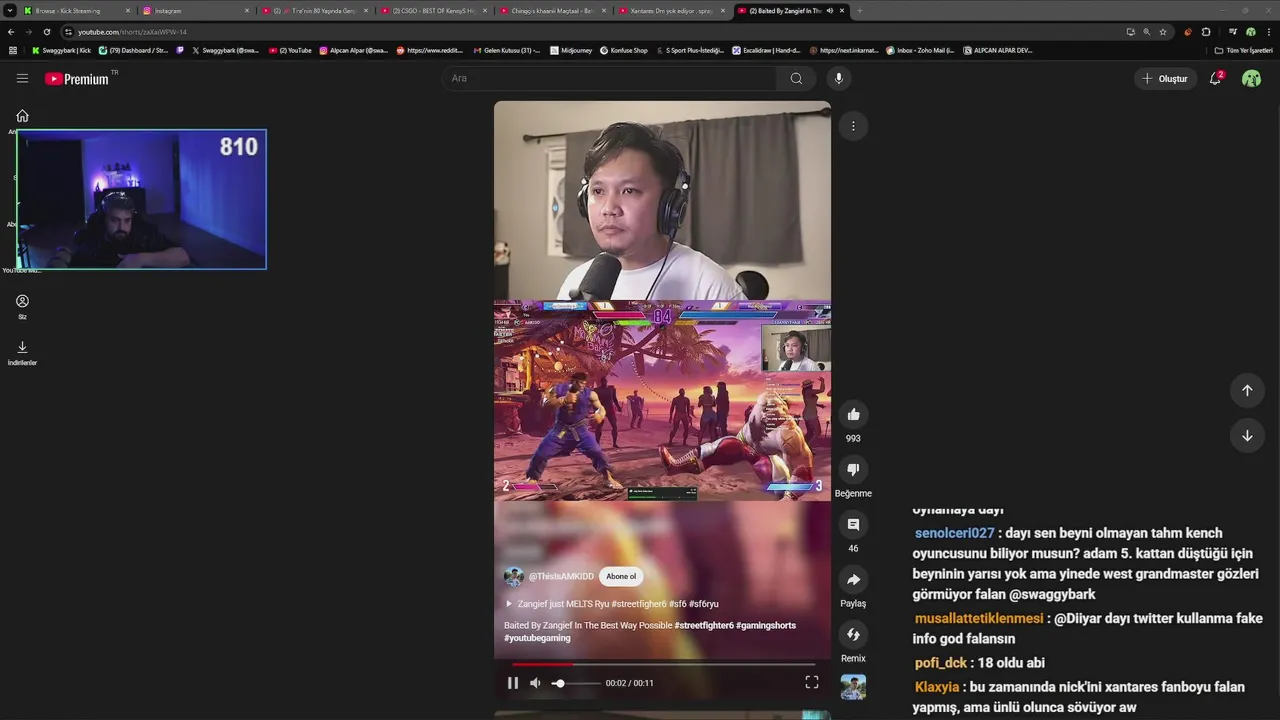The width and height of the screenshot is (1280, 720).
Task: Open Chrome zoom magnifier in address bar
Action: (x=1146, y=31)
